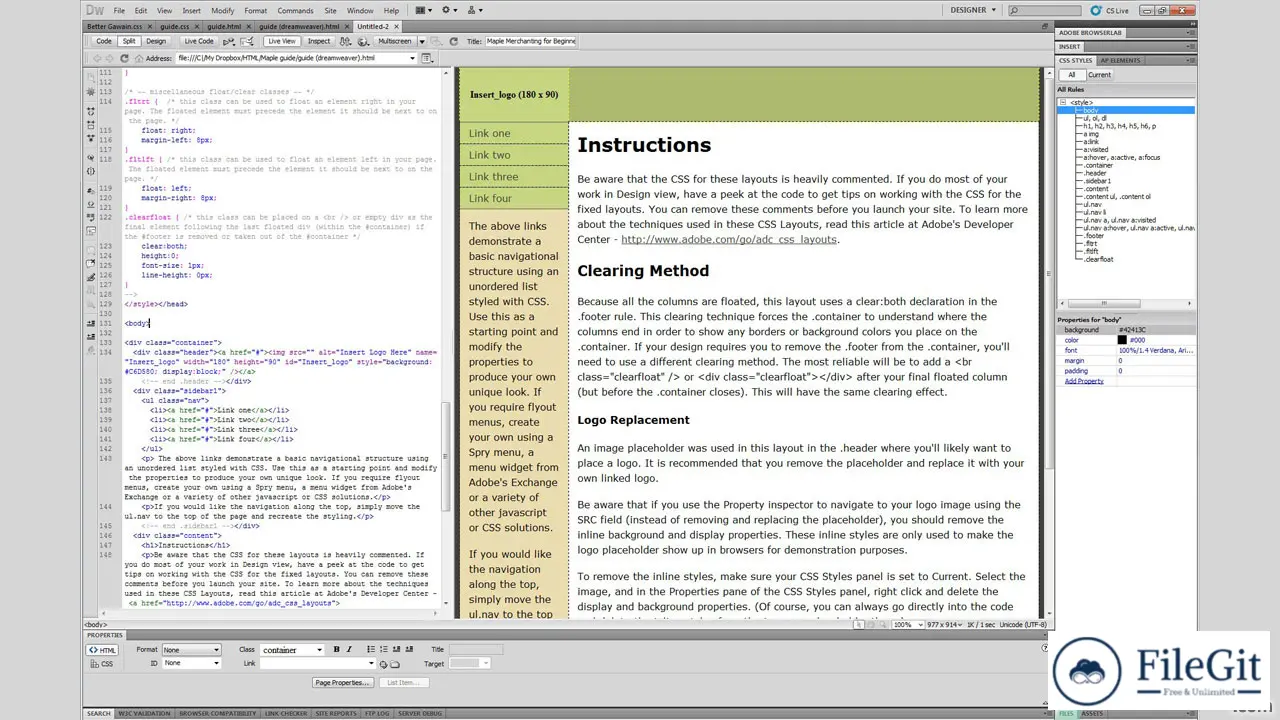Click the Text Indent icon in Properties
The height and width of the screenshot is (720, 1280).
pos(409,649)
